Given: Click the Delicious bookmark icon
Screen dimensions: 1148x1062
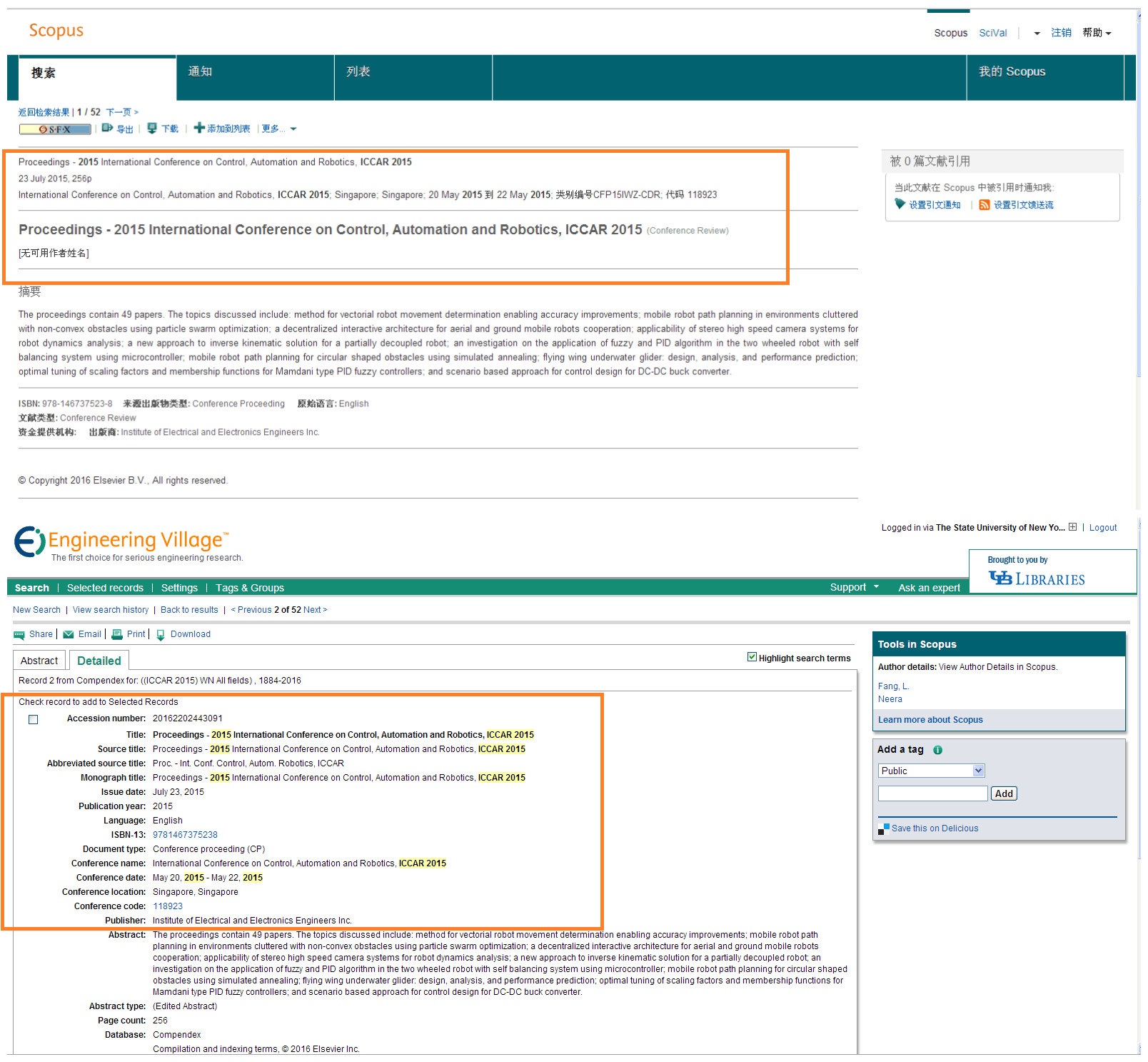Looking at the screenshot, I should click(x=884, y=828).
